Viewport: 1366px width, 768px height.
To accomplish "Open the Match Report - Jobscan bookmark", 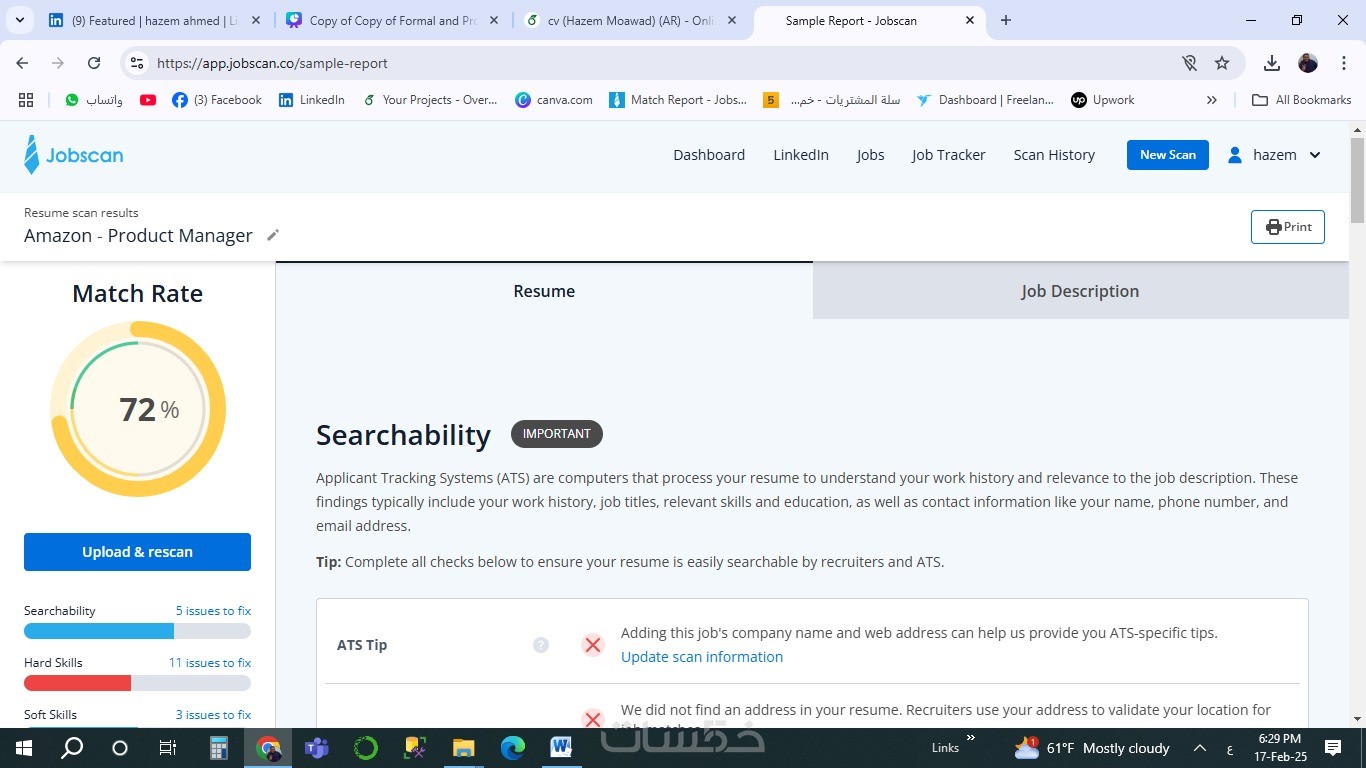I will (x=678, y=100).
